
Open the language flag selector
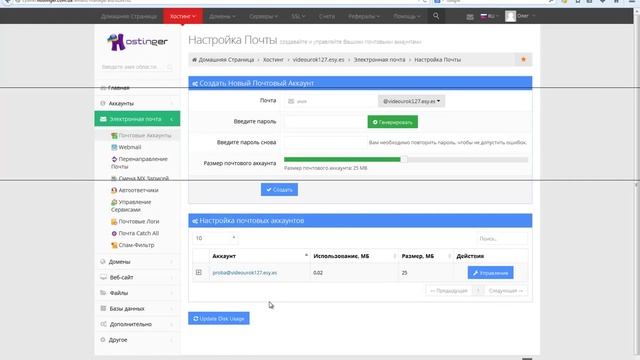tap(489, 16)
